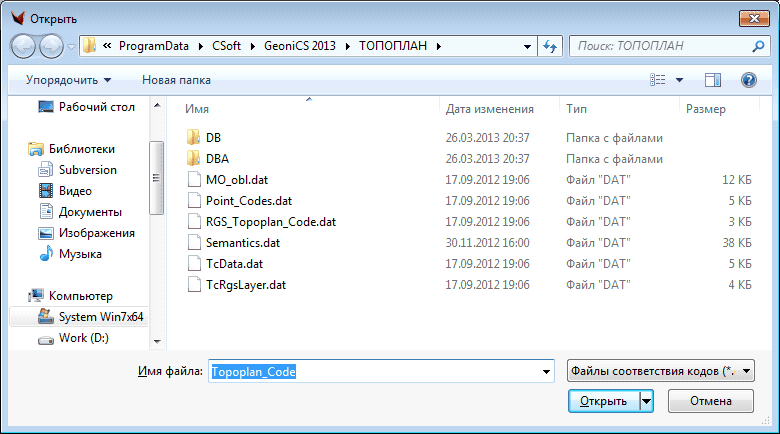Click the Отмена button

(x=710, y=401)
